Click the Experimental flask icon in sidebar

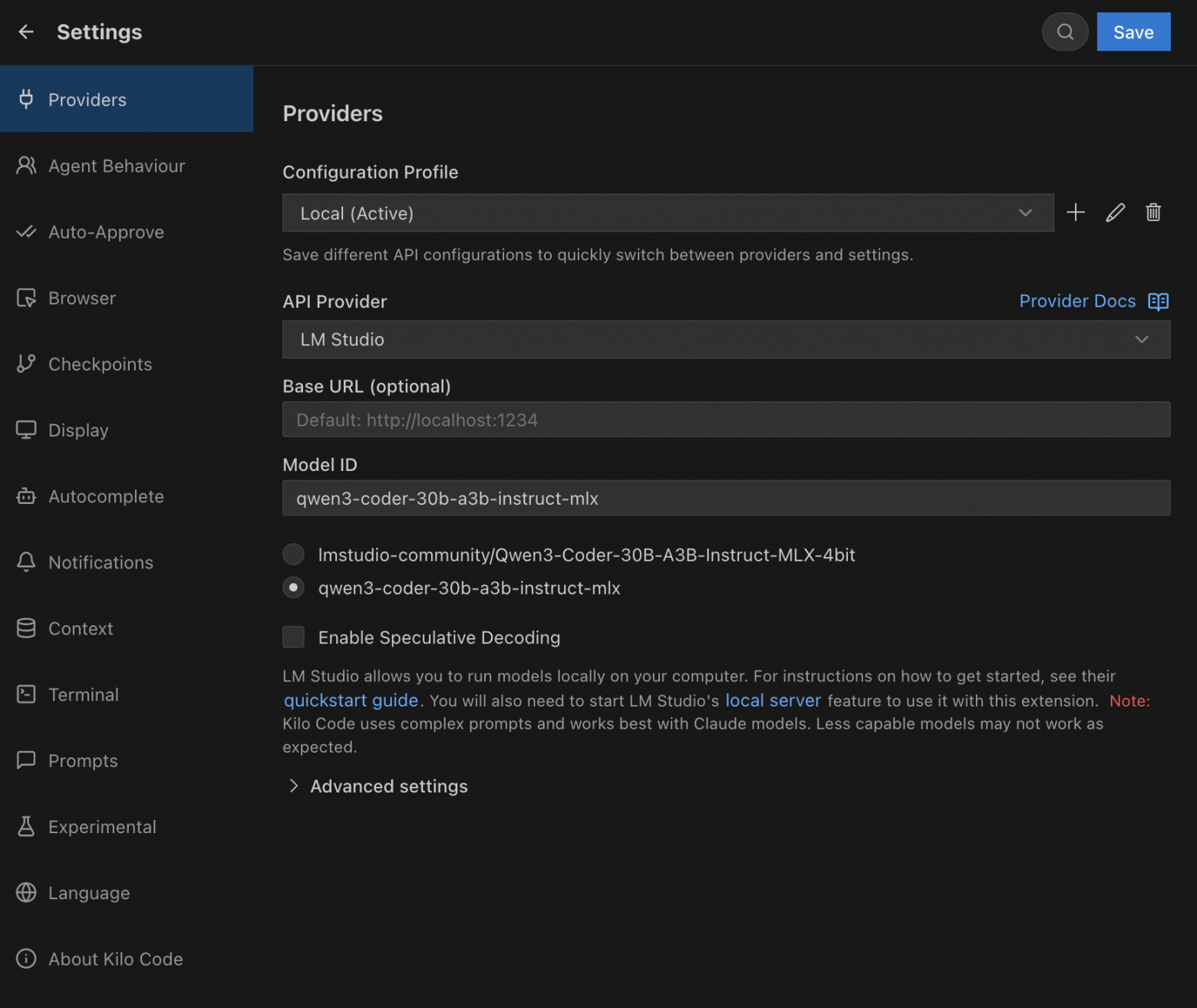pos(26,826)
